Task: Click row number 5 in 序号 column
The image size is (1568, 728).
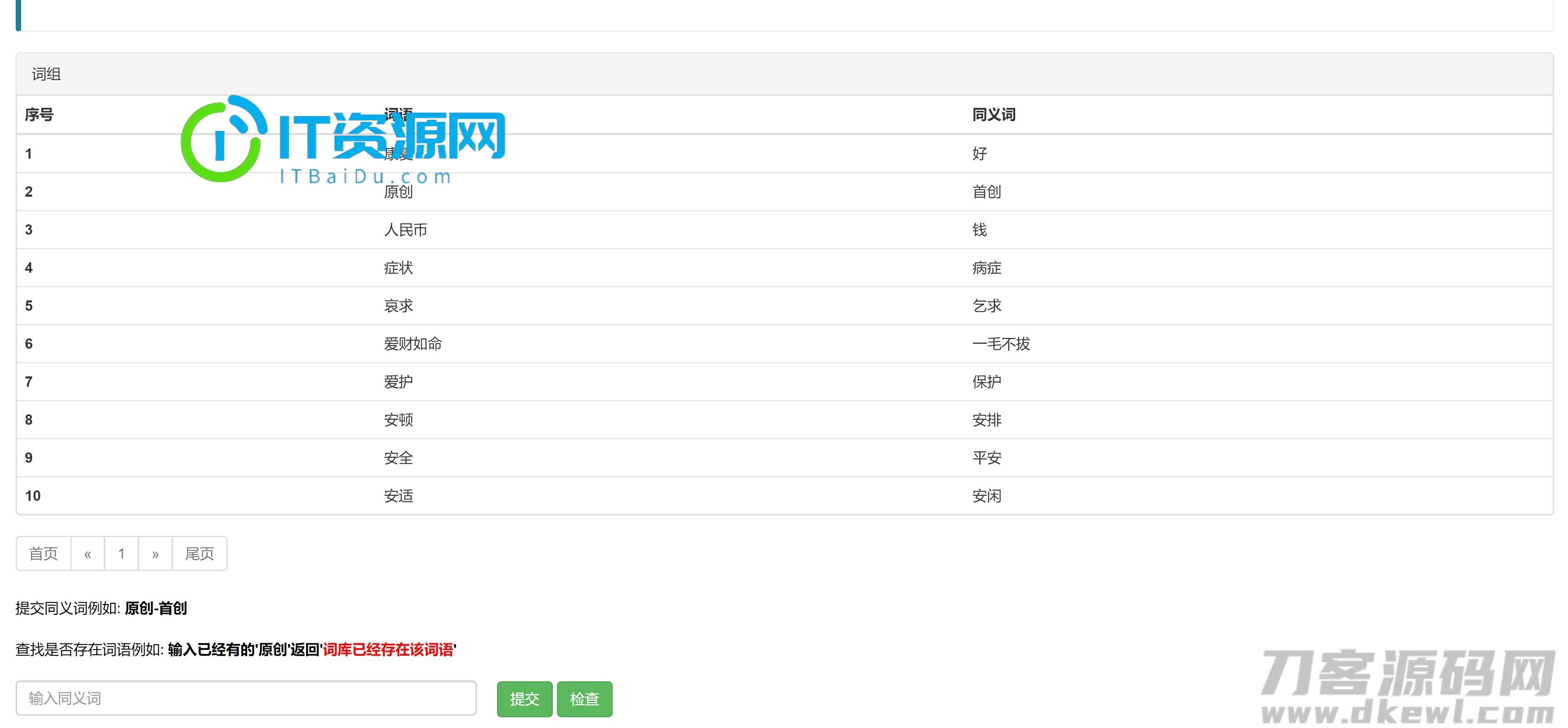Action: tap(29, 306)
